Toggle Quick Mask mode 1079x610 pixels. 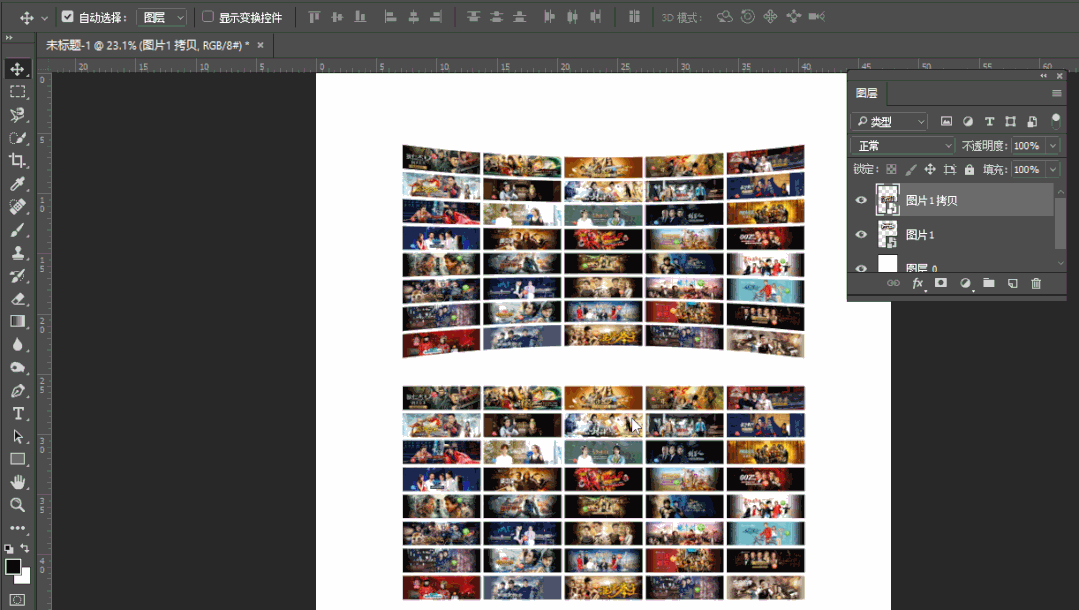coord(18,600)
